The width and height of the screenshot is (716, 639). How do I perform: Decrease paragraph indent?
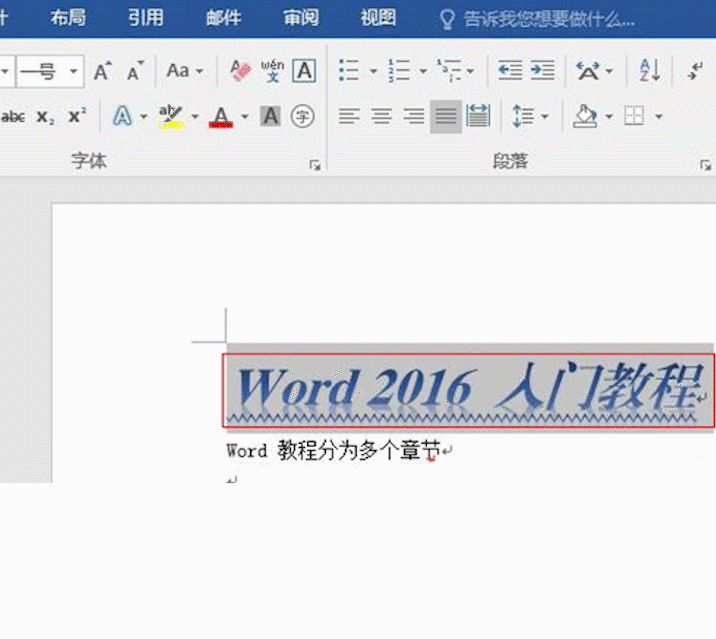pos(510,70)
